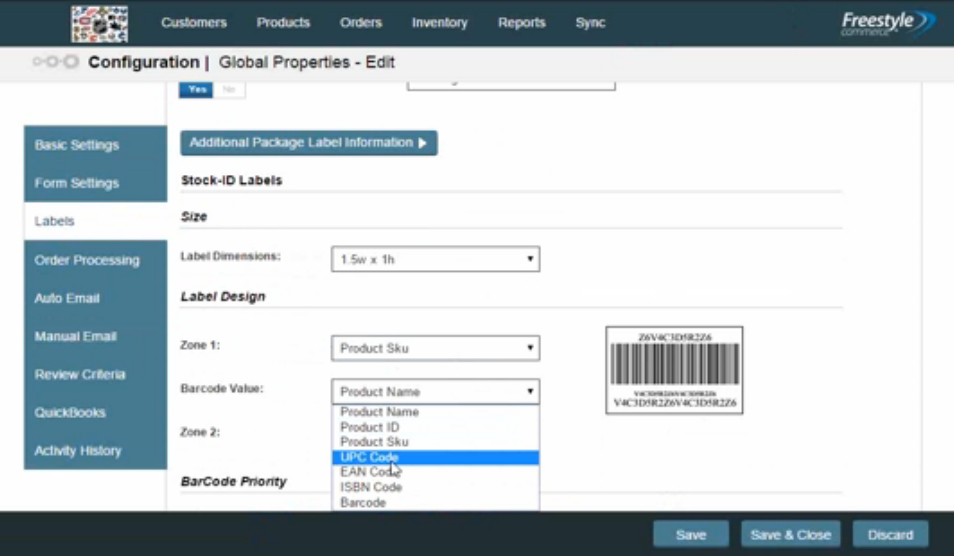Click the Save button
This screenshot has height=556, width=954.
691,535
